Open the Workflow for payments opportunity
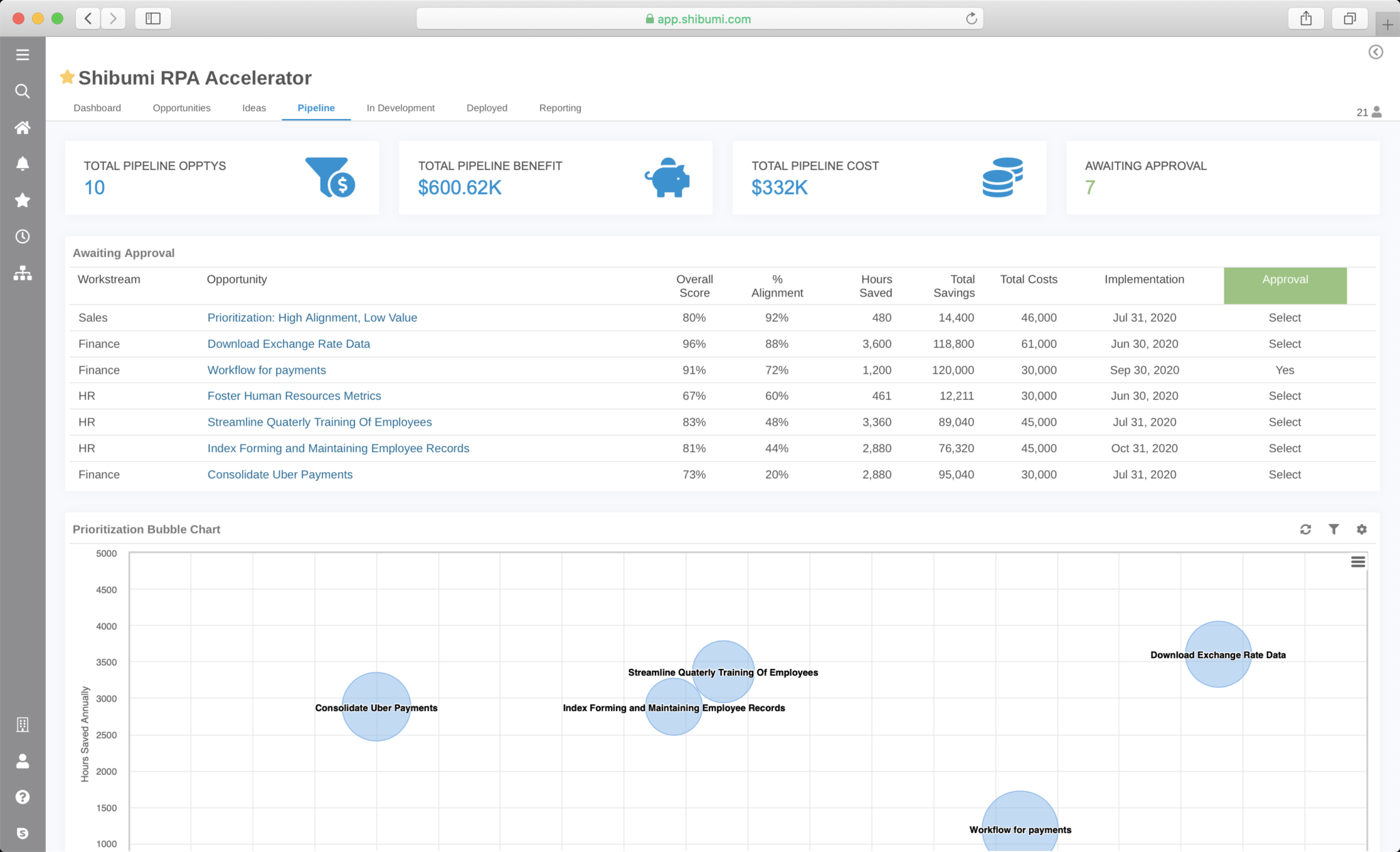 tap(267, 370)
